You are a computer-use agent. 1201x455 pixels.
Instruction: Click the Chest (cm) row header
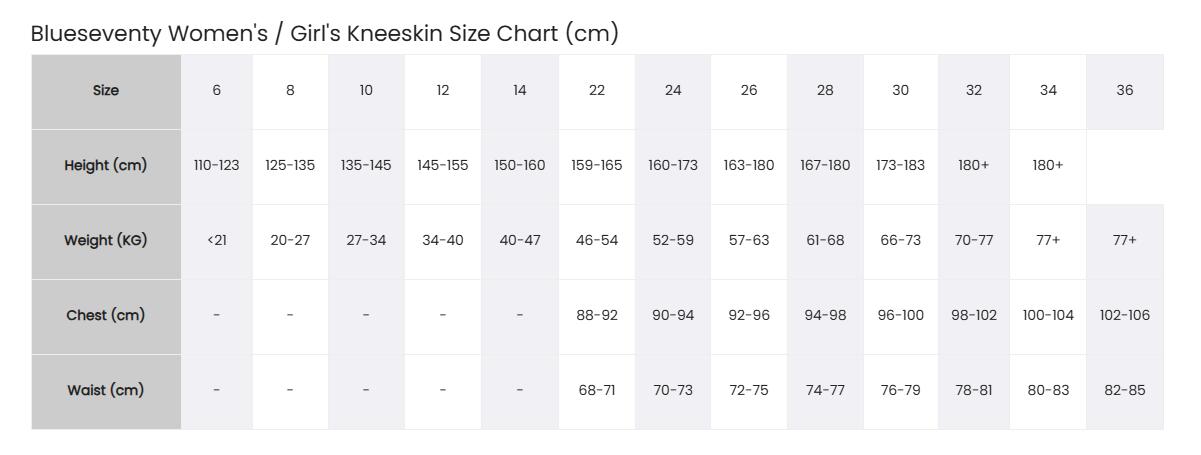coord(106,316)
